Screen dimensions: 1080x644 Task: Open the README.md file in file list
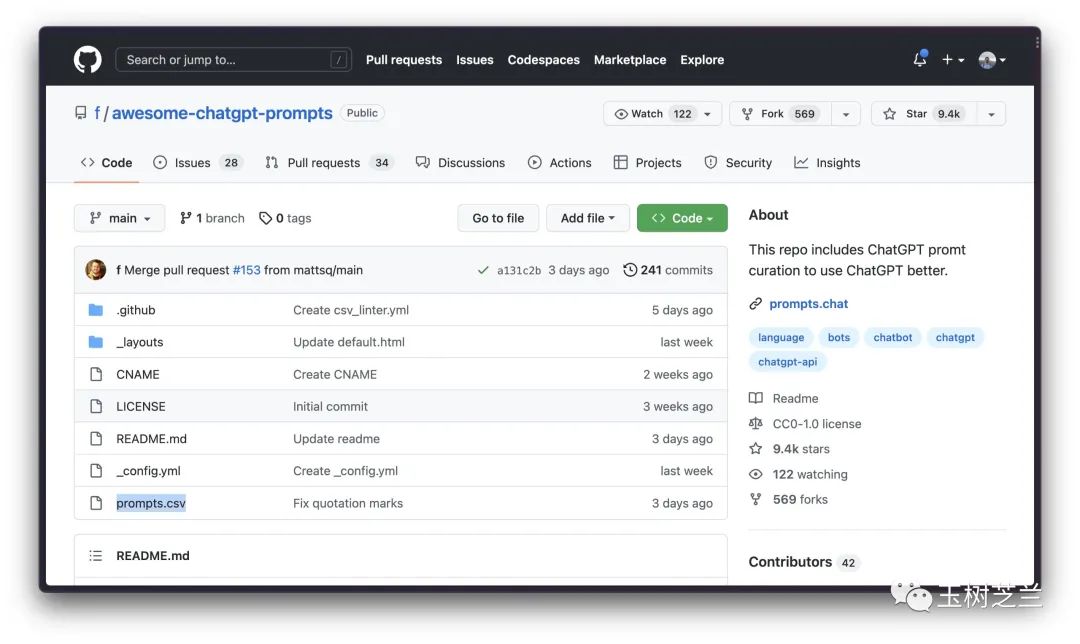point(152,439)
